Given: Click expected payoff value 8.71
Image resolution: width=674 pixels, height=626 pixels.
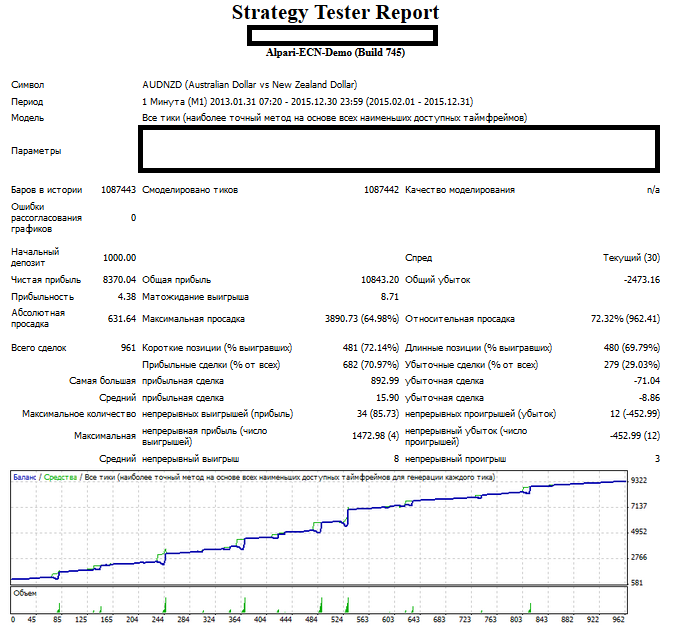Looking at the screenshot, I should 390,297.
